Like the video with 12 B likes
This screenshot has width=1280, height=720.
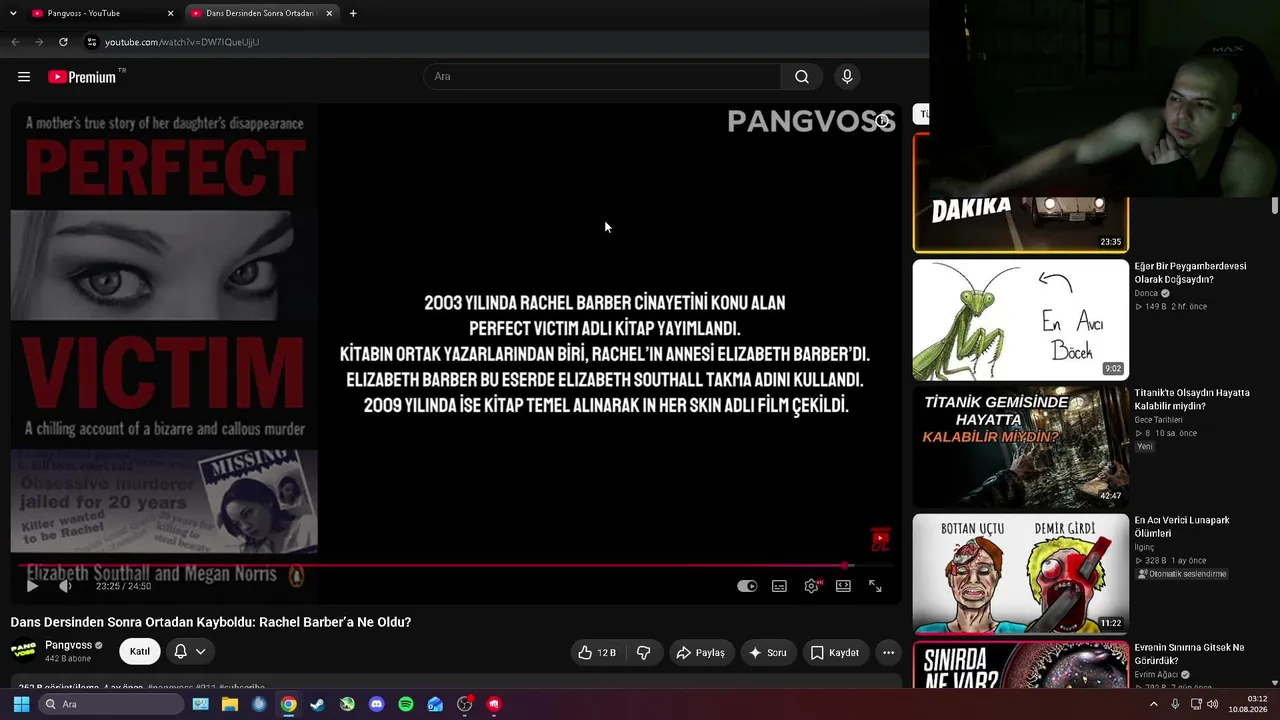(596, 653)
